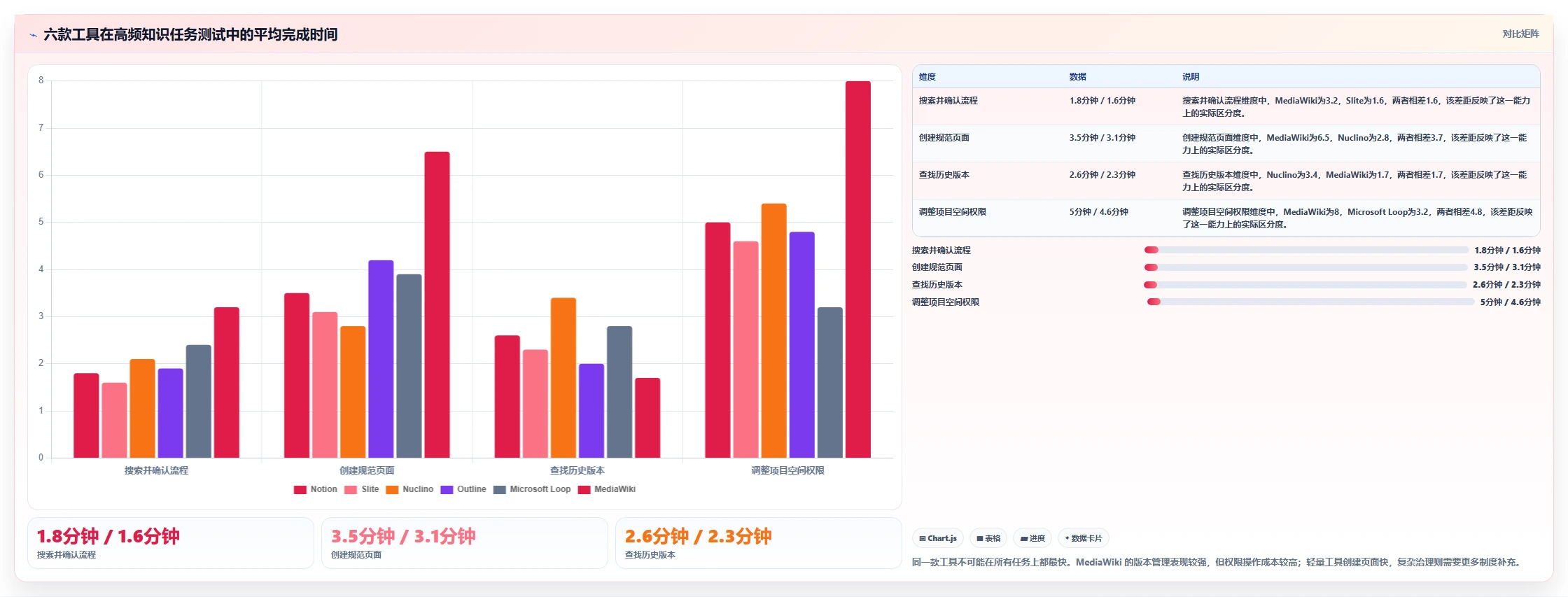Open the 2.6分钟 / 2.3分钟 data card
Image resolution: width=1568 pixels, height=597 pixels.
759,543
